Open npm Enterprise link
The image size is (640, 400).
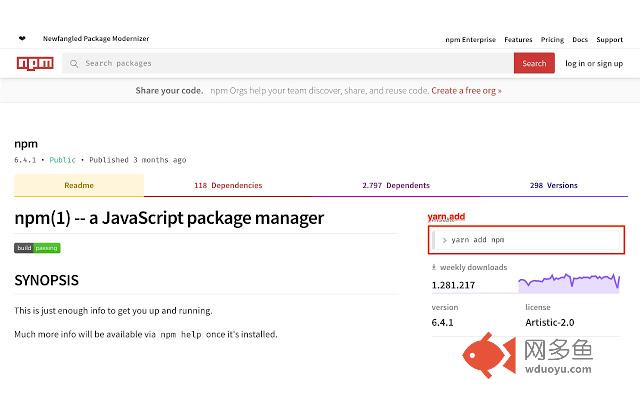coord(470,40)
